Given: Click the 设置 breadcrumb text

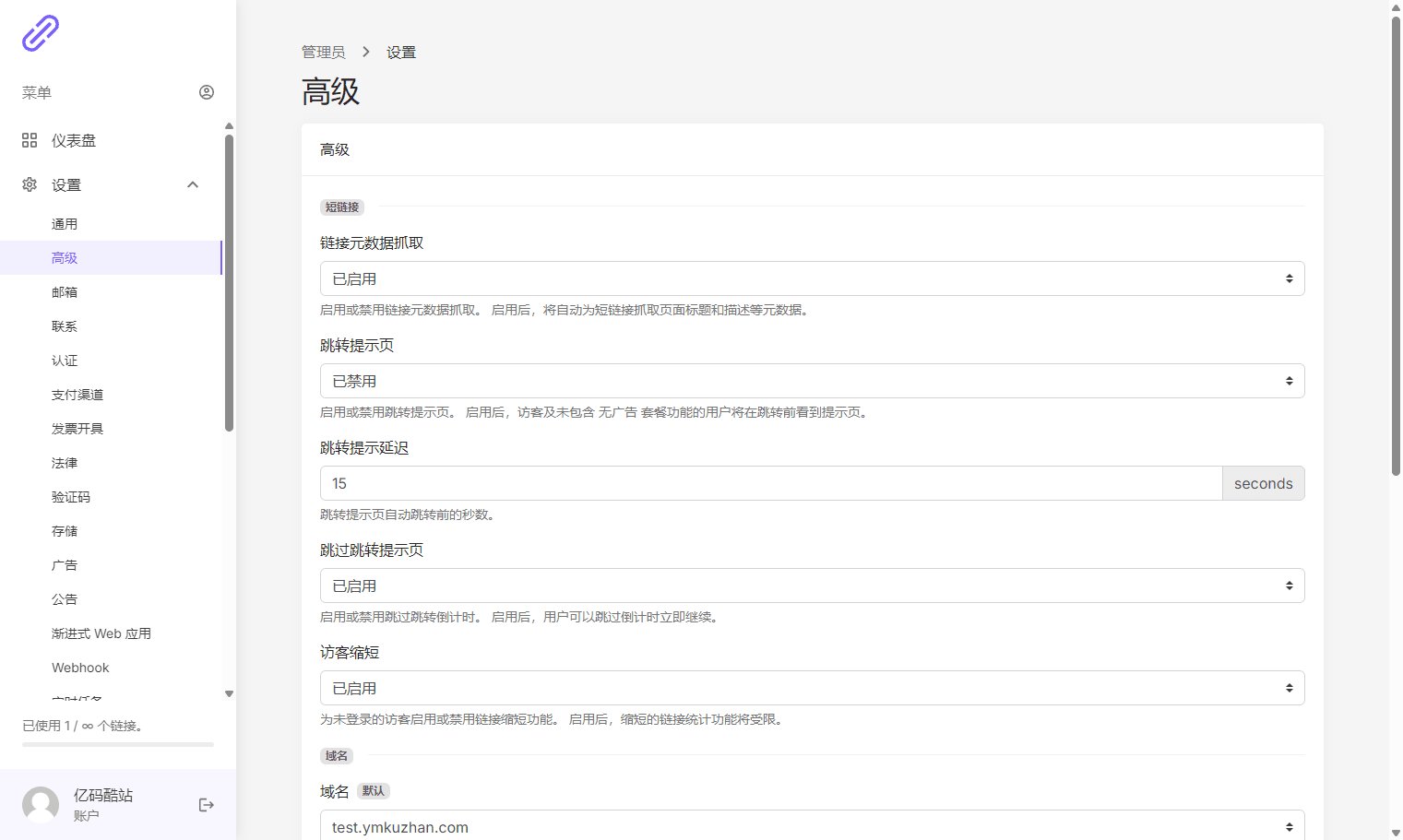Looking at the screenshot, I should (x=401, y=53).
